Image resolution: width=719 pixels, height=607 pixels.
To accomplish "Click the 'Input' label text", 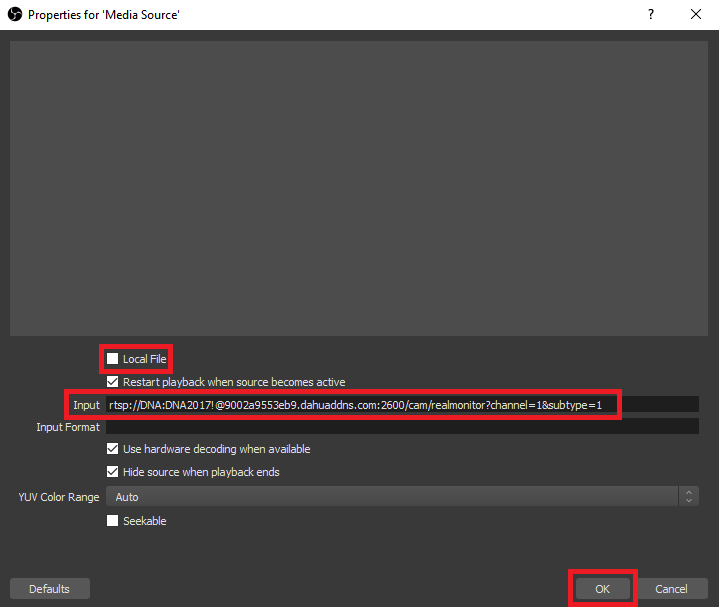I will pyautogui.click(x=86, y=405).
